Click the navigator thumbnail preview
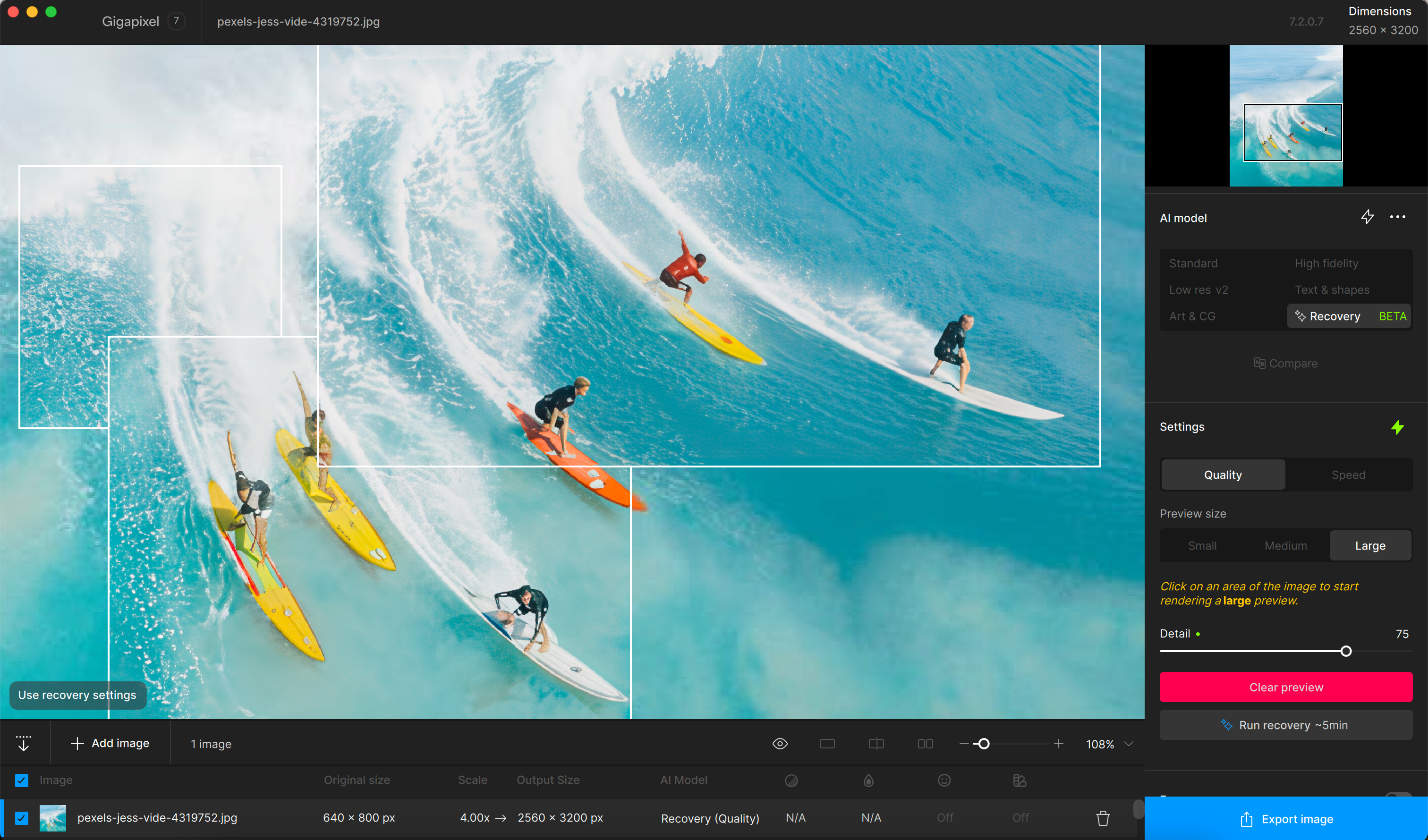The height and width of the screenshot is (840, 1428). click(x=1286, y=116)
